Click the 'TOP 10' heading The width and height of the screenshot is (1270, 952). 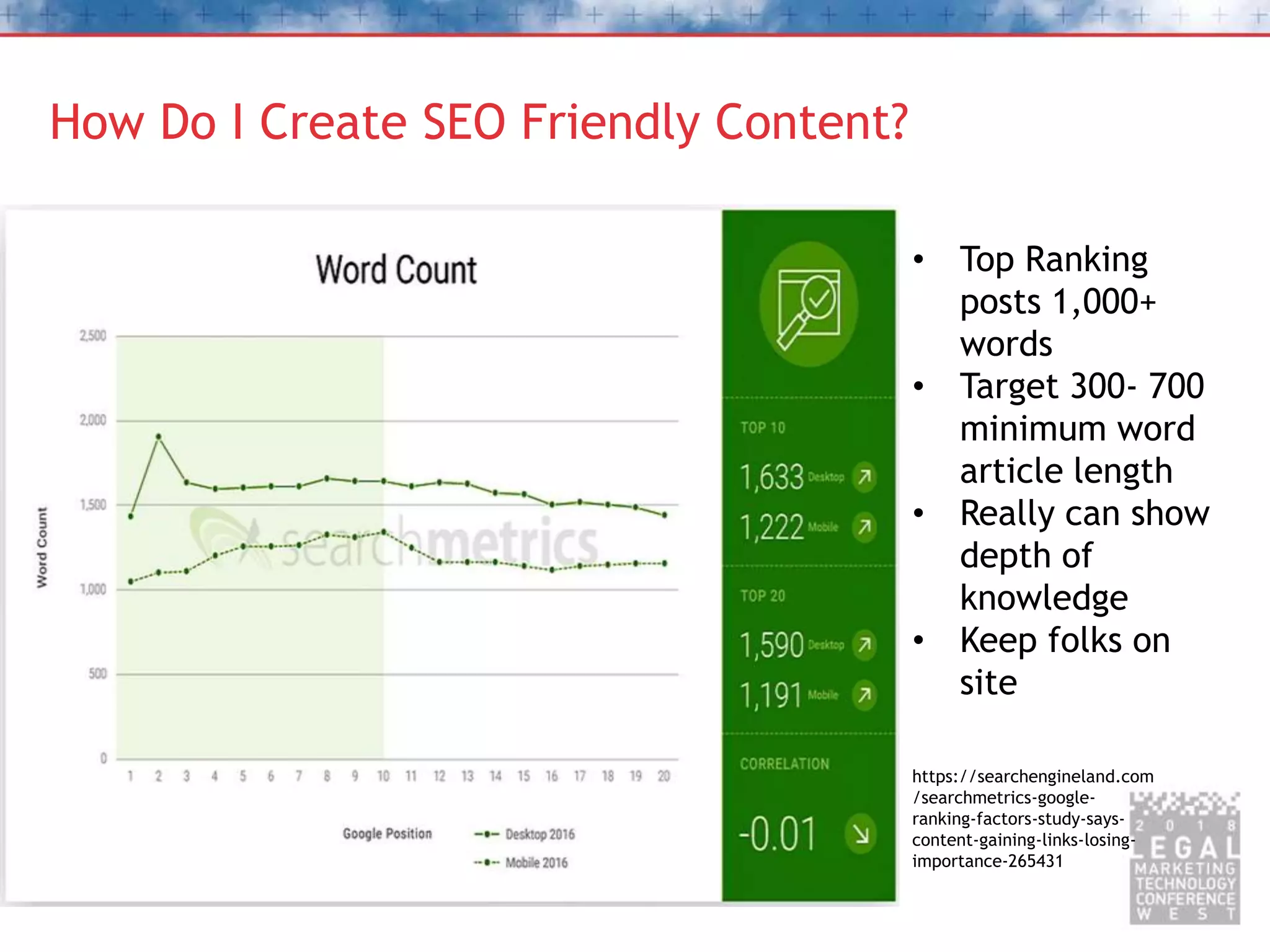pos(763,428)
